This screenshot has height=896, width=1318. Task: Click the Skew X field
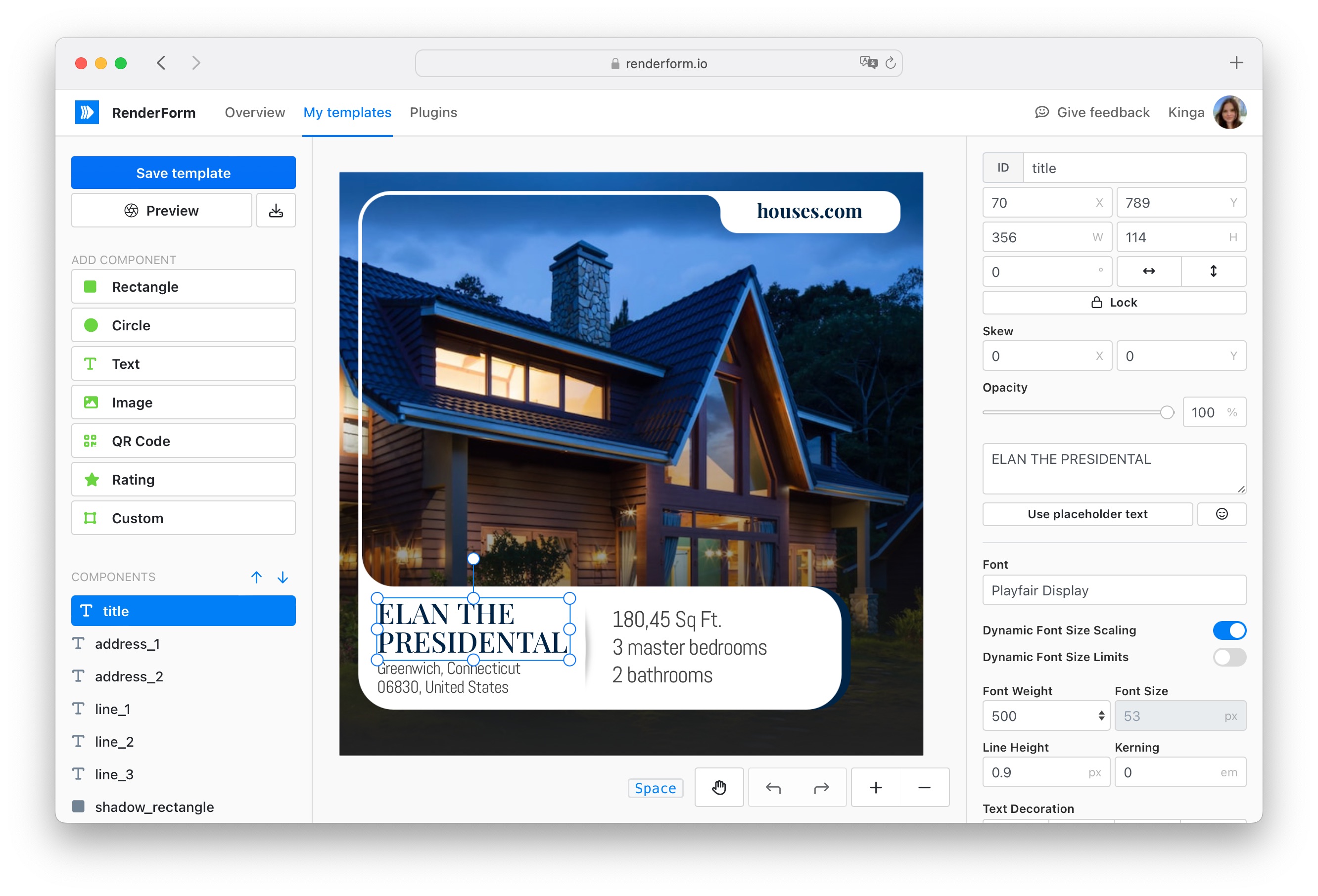1047,356
